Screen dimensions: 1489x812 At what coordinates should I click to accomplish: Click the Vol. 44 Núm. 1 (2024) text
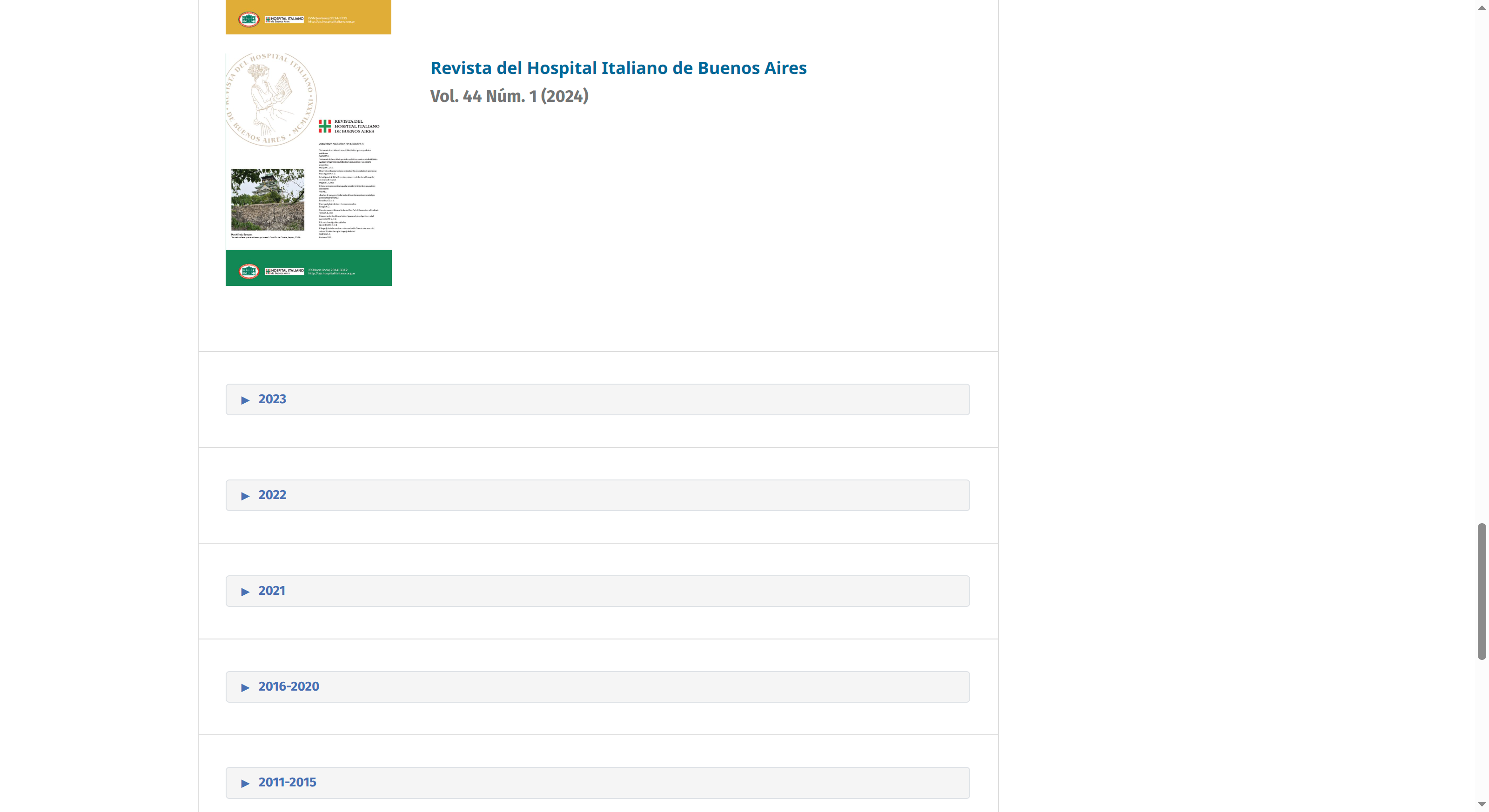coord(509,96)
